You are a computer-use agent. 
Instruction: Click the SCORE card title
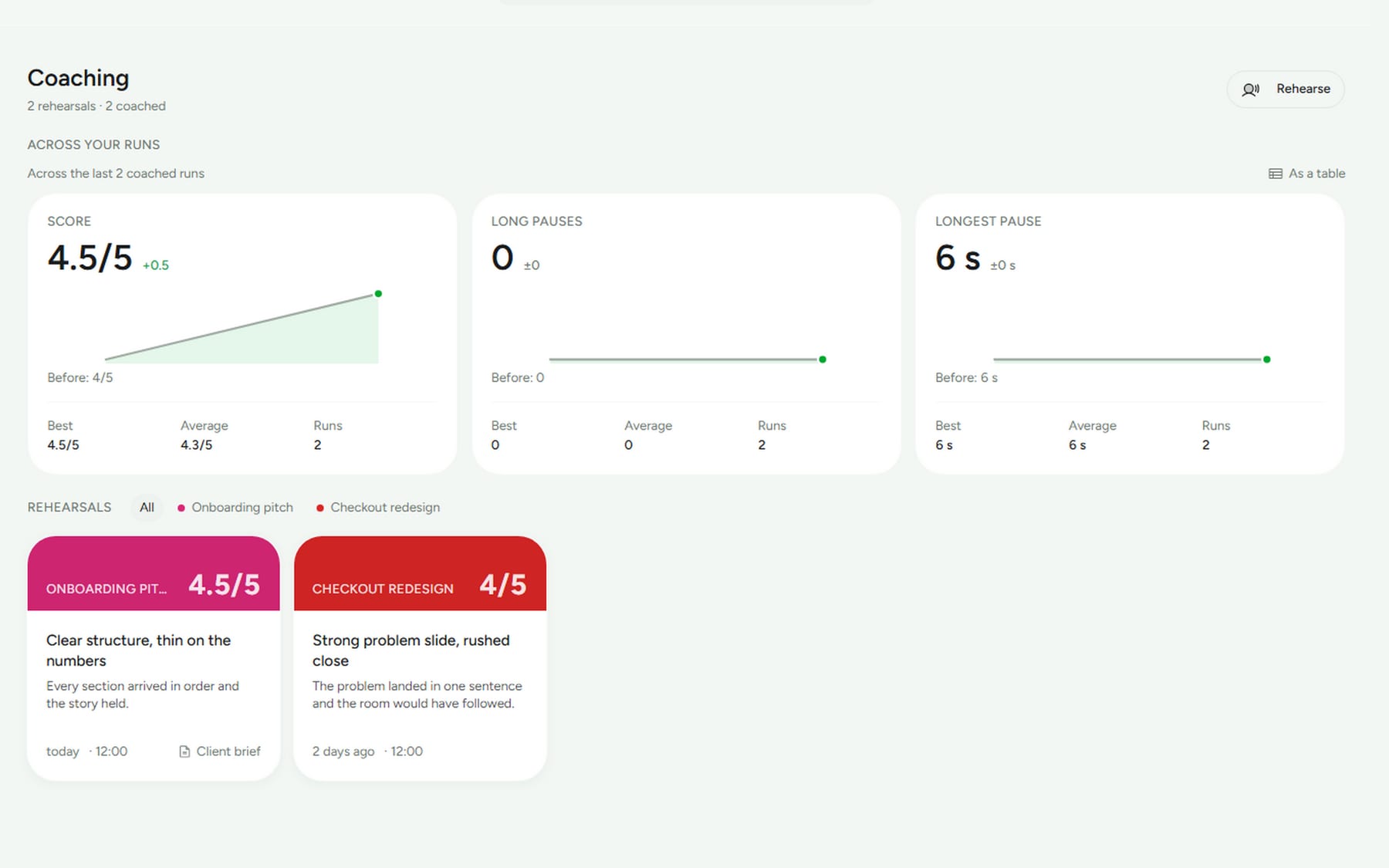69,221
